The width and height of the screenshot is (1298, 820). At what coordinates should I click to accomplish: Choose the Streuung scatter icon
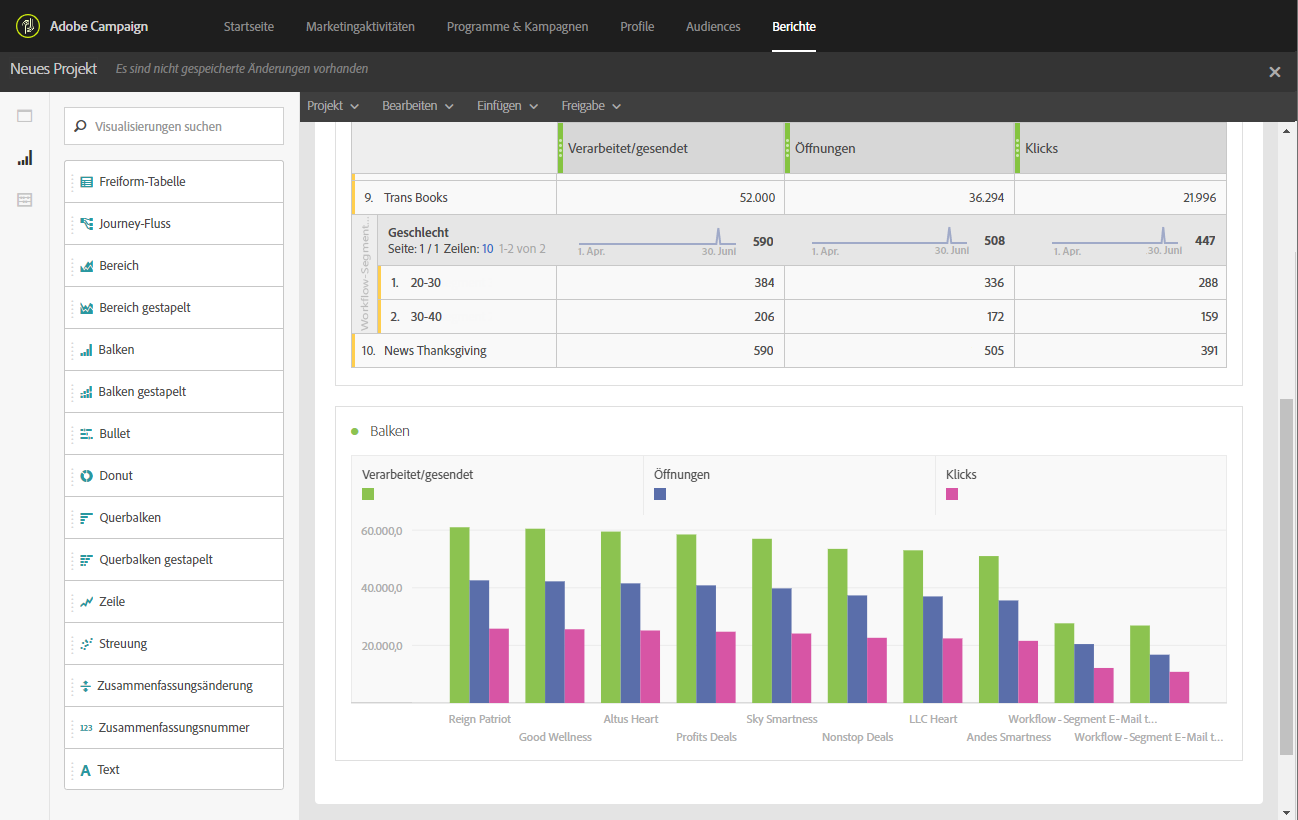(87, 644)
